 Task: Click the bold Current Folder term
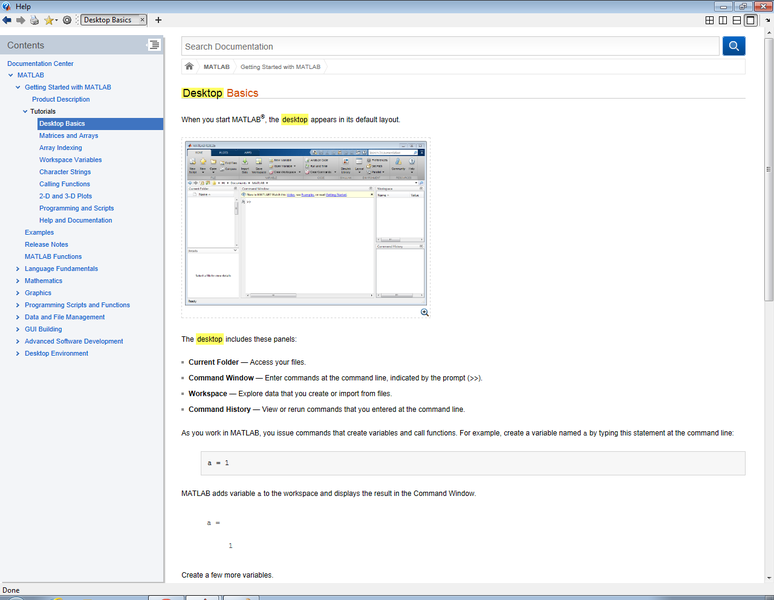tap(214, 362)
